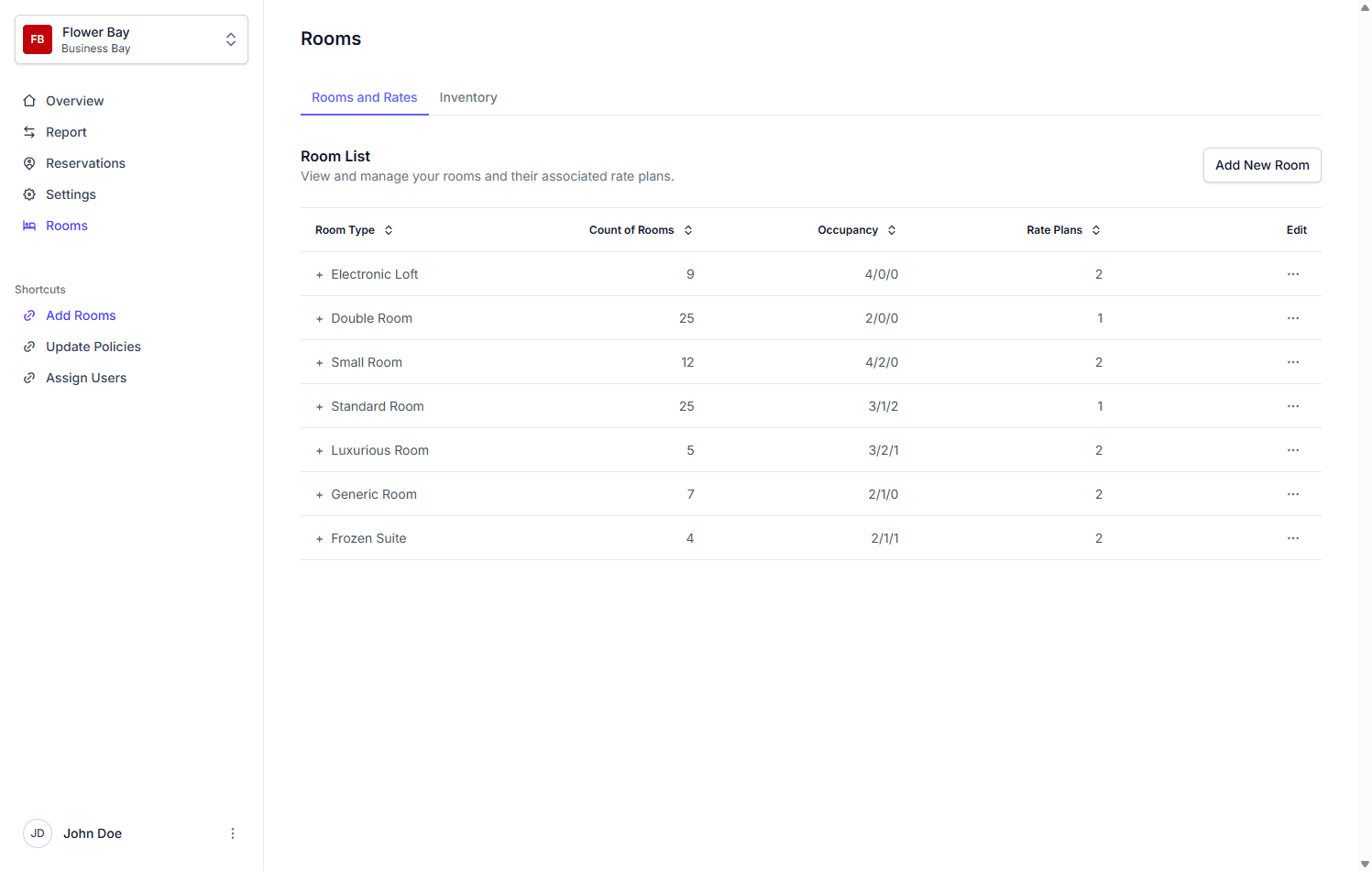Click the Rooms bed icon
The width and height of the screenshot is (1372, 871).
pyautogui.click(x=29, y=226)
